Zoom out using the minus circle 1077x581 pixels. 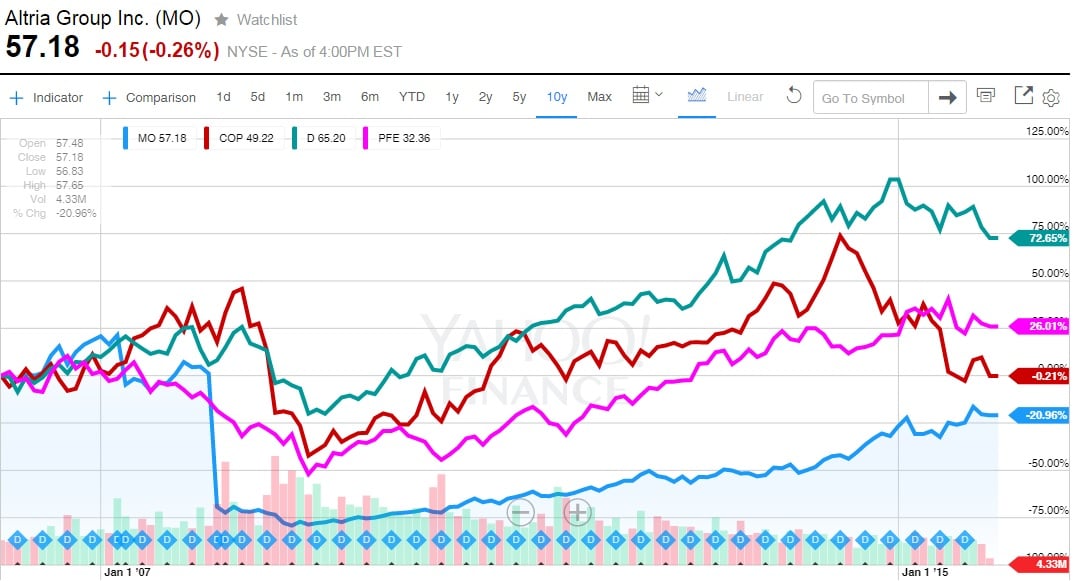(520, 512)
